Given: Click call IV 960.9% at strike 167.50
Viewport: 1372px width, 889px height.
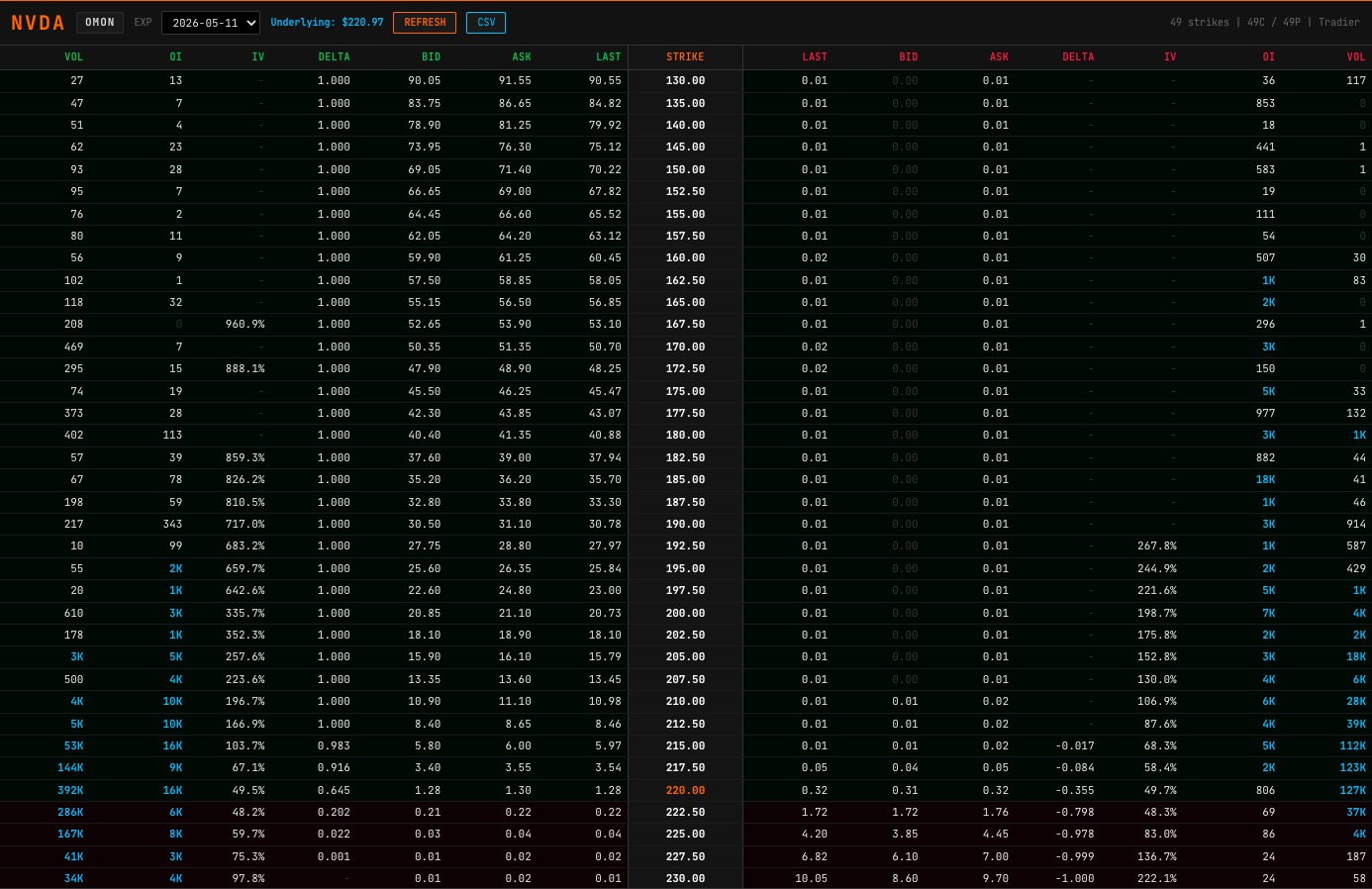Looking at the screenshot, I should tap(245, 324).
